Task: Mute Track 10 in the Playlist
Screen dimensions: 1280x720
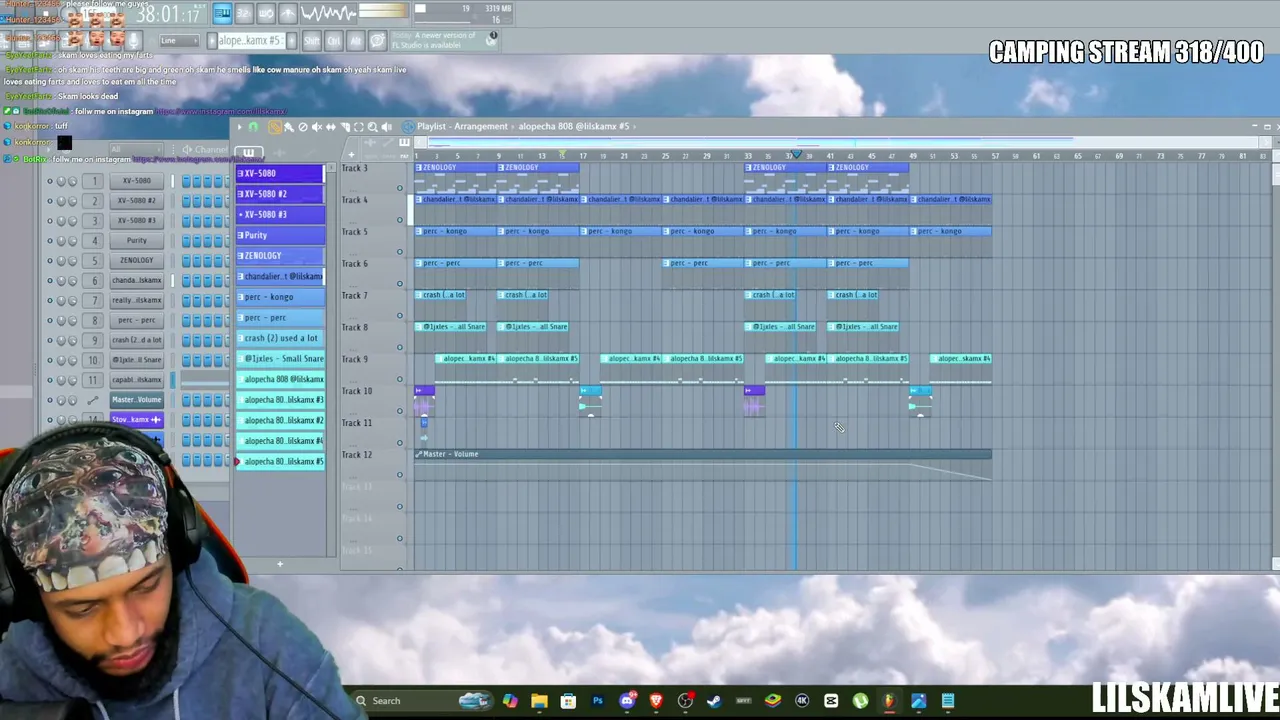Action: tap(400, 411)
